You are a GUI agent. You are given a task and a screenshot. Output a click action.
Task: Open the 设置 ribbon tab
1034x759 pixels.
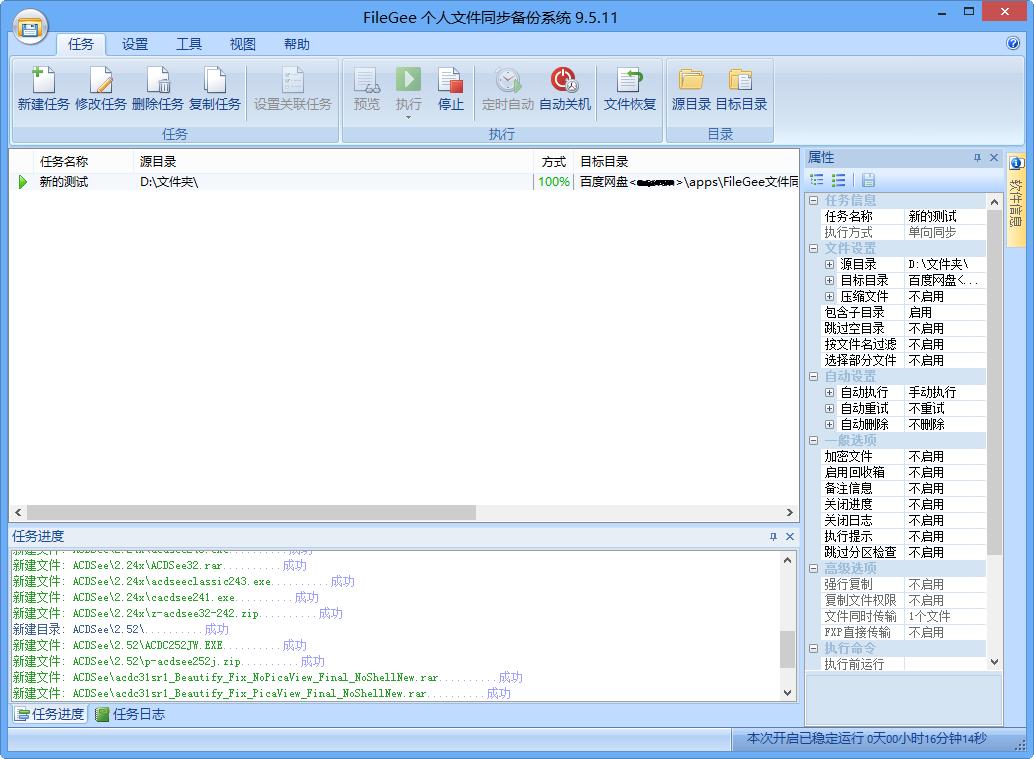tap(135, 44)
